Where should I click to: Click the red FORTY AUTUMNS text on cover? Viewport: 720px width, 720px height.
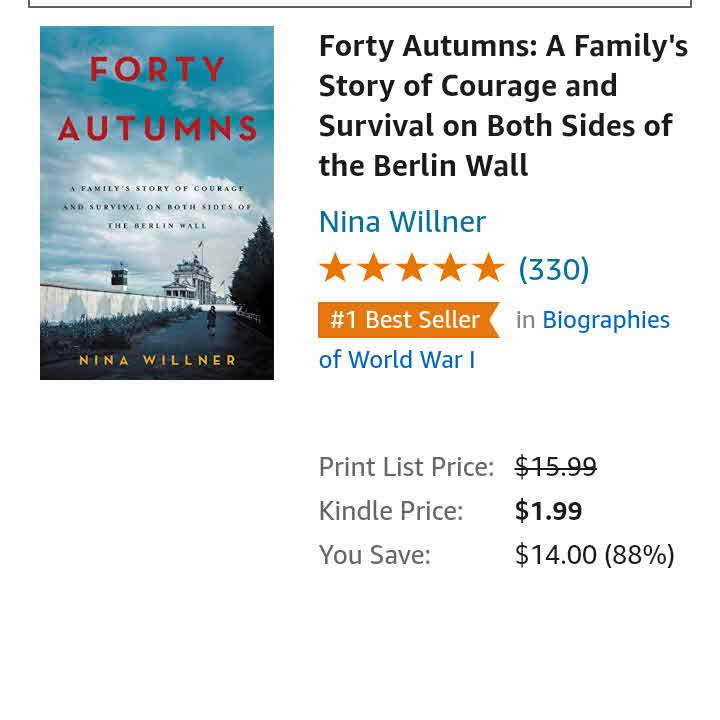tap(157, 98)
